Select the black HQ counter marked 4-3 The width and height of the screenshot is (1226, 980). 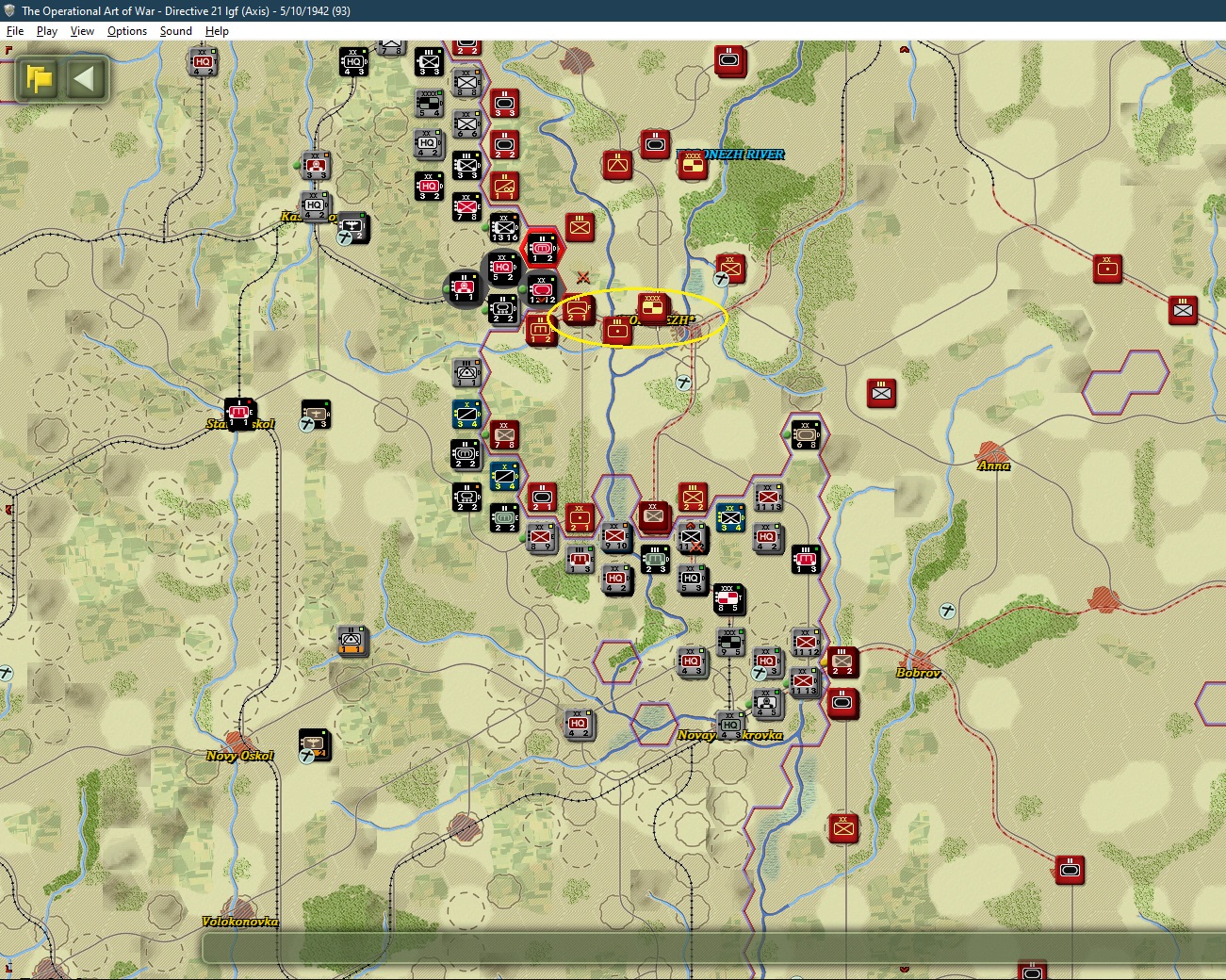[x=353, y=61]
